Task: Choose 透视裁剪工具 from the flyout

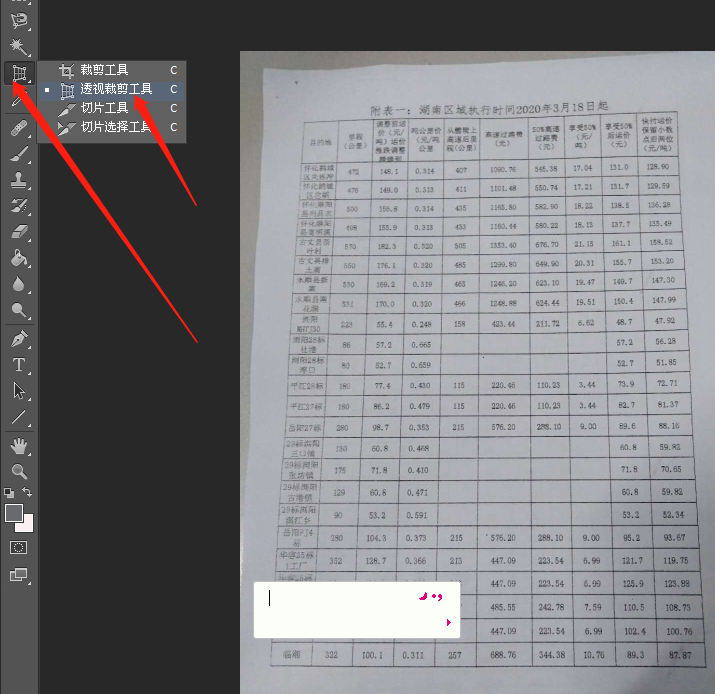Action: click(111, 89)
